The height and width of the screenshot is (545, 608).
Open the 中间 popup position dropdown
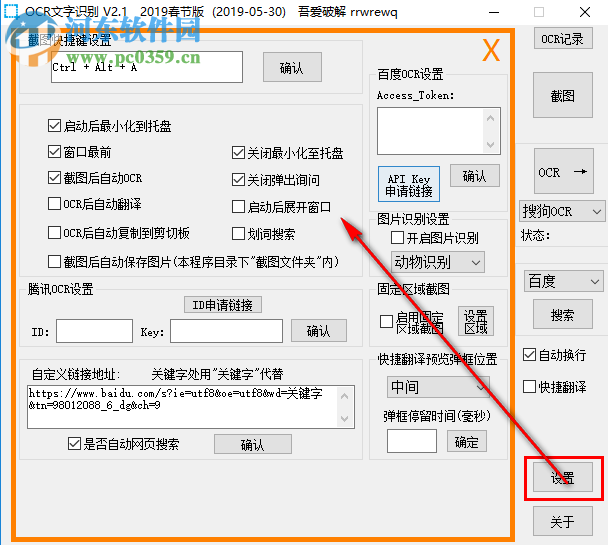point(438,387)
